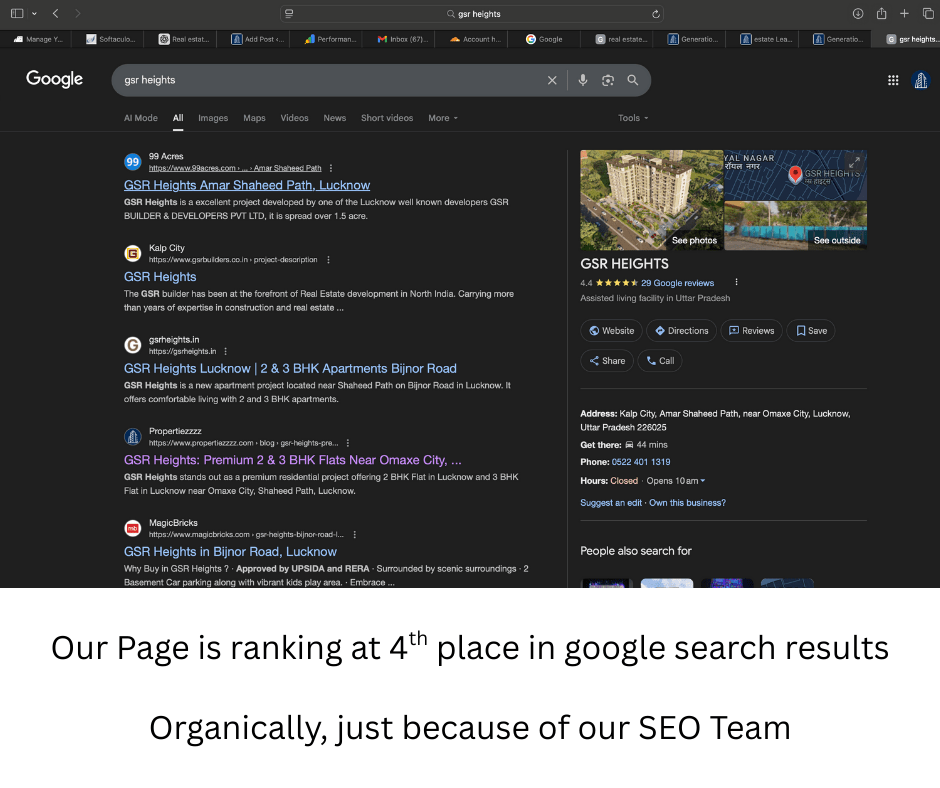Image resolution: width=940 pixels, height=788 pixels.
Task: Switch to the estate Lea... tab
Action: tap(767, 39)
